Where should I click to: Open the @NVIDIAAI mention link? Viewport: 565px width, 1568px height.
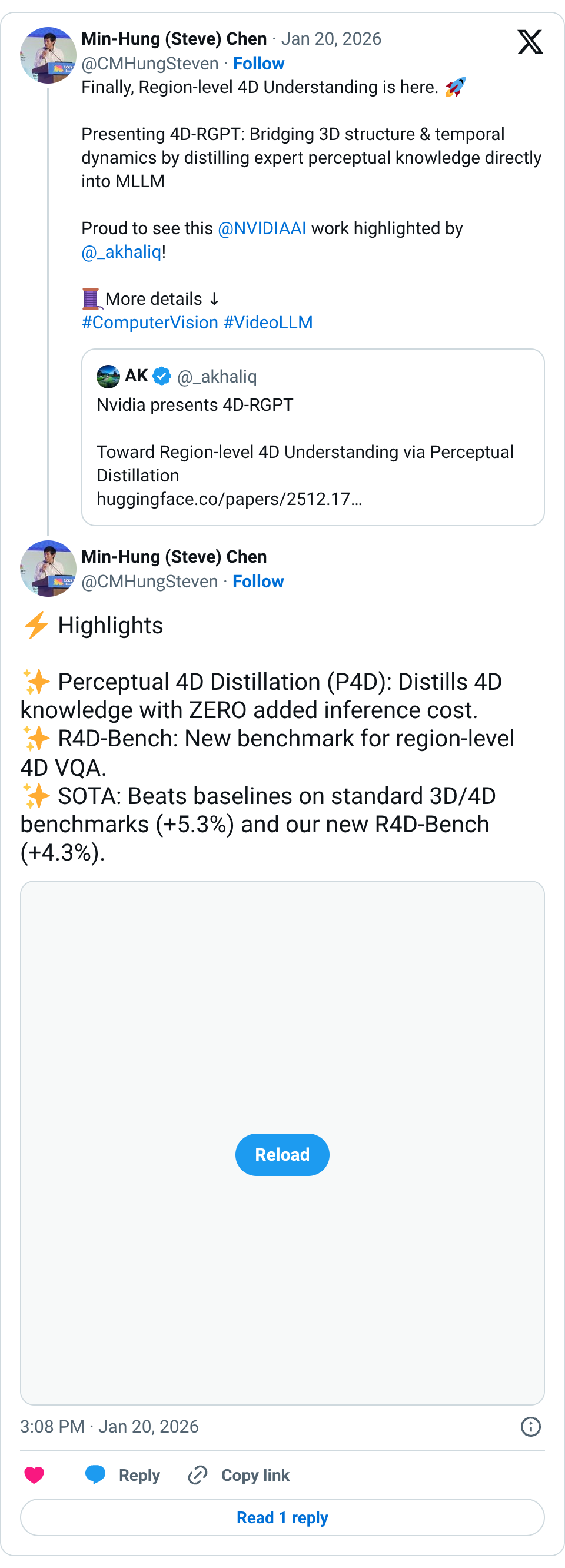point(262,228)
